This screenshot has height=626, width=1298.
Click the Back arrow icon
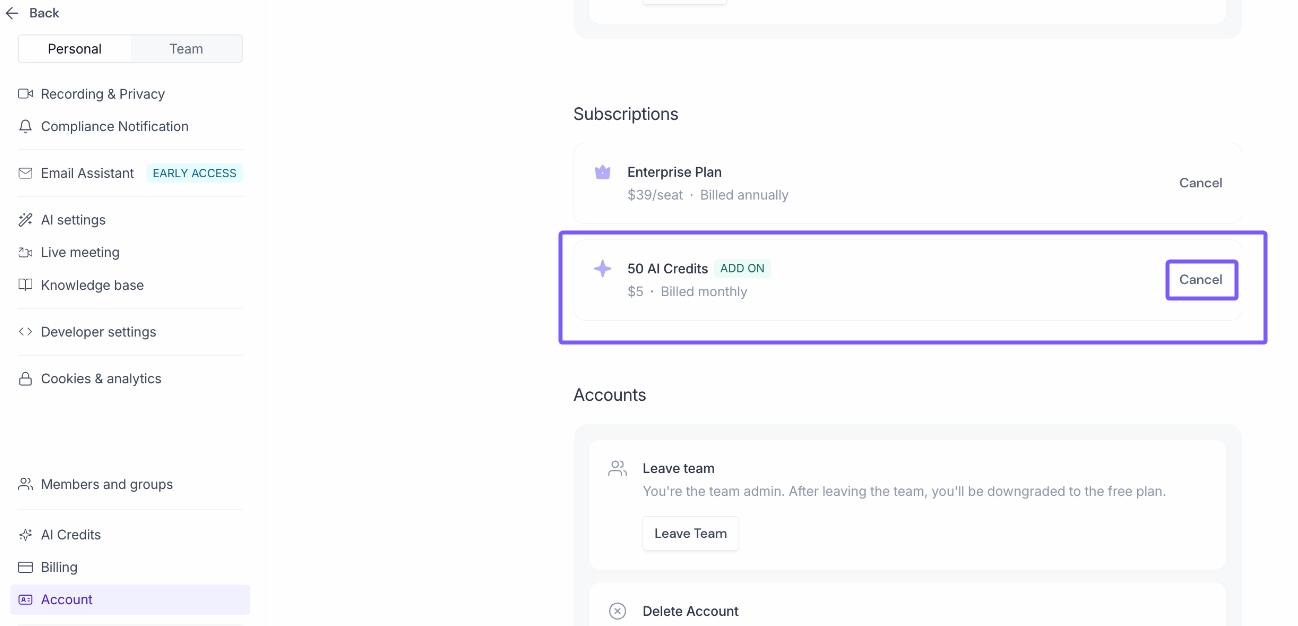[x=12, y=13]
